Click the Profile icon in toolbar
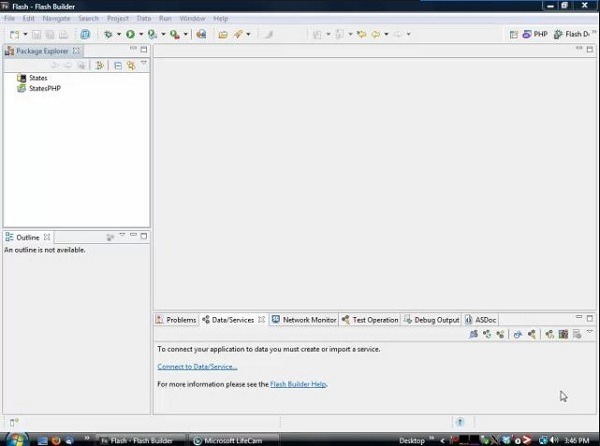 tap(152, 34)
